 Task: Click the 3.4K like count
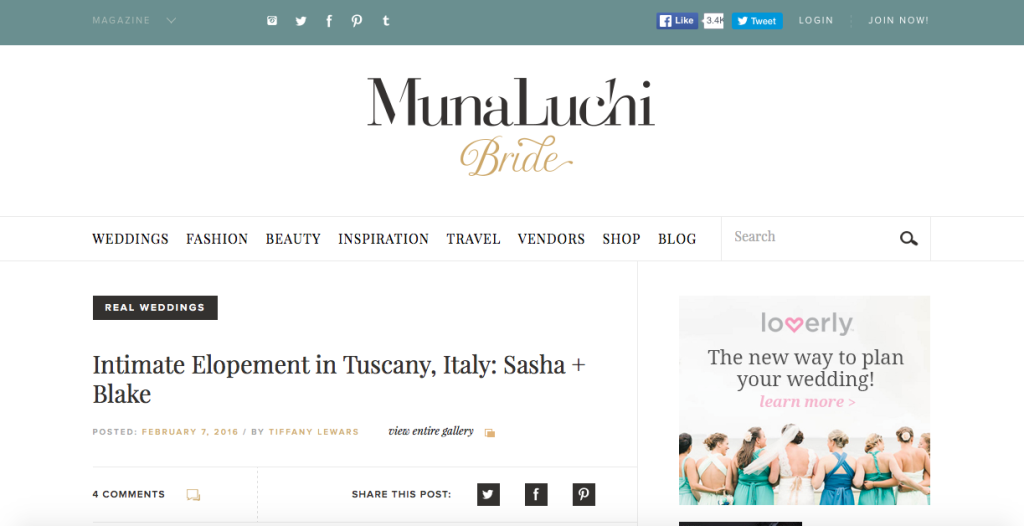tap(714, 21)
